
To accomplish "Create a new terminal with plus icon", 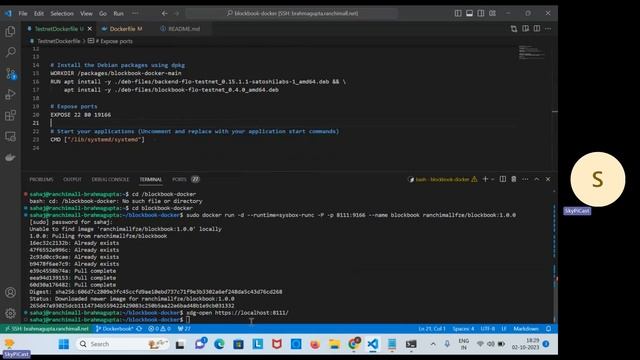I will point(485,179).
